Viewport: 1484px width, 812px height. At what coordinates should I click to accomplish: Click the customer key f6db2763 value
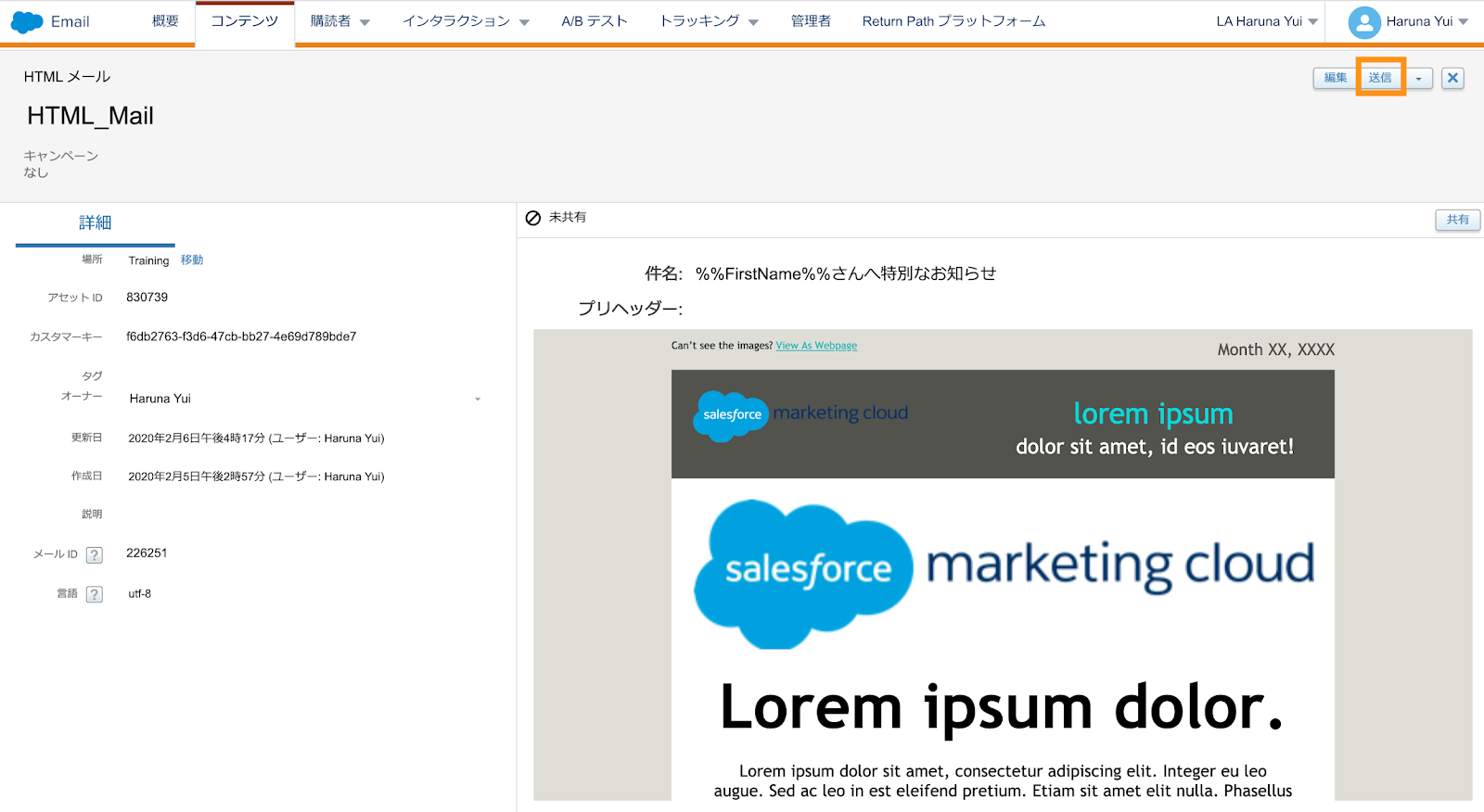pos(241,336)
